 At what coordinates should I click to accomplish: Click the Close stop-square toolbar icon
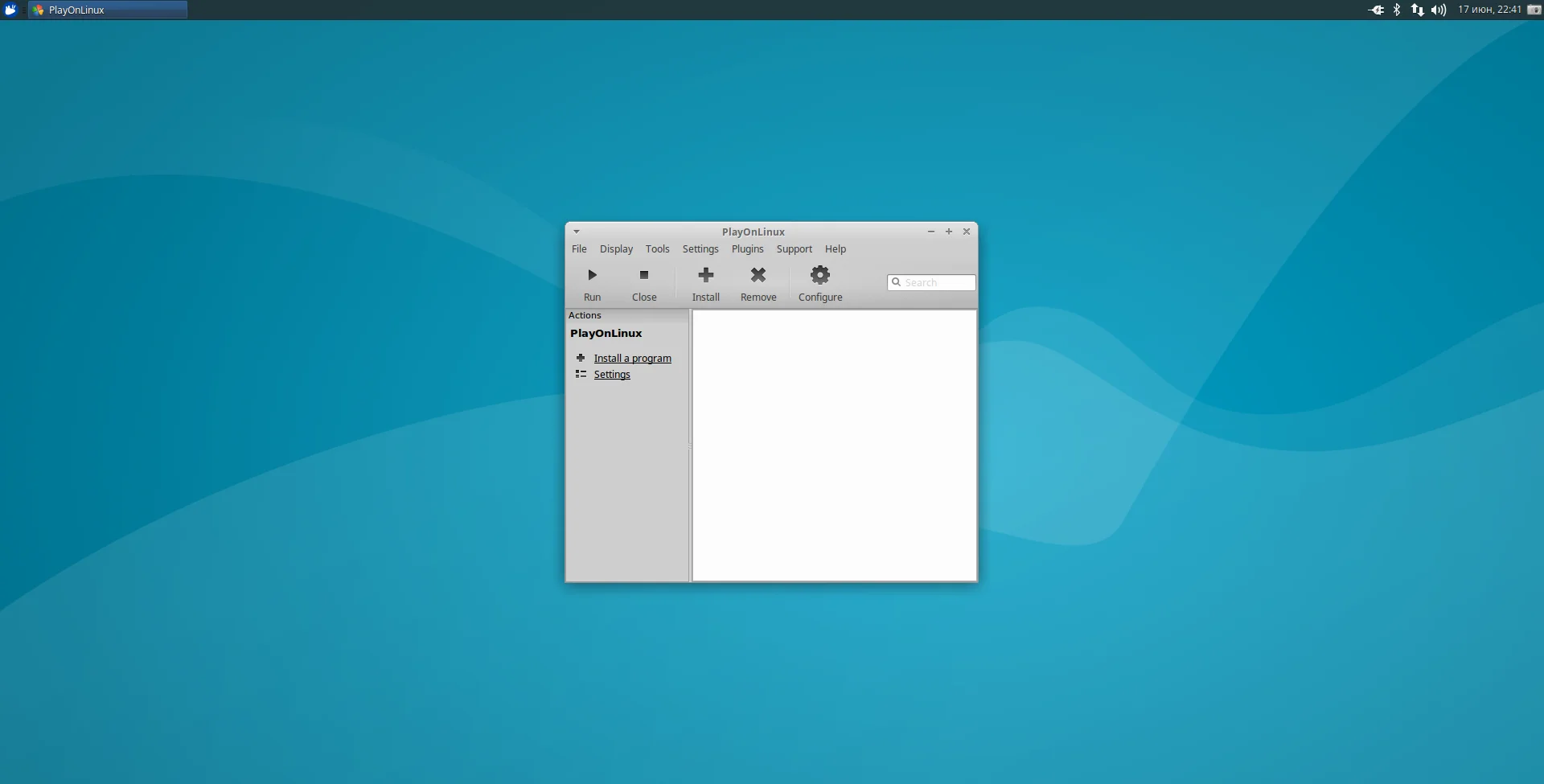pyautogui.click(x=644, y=275)
